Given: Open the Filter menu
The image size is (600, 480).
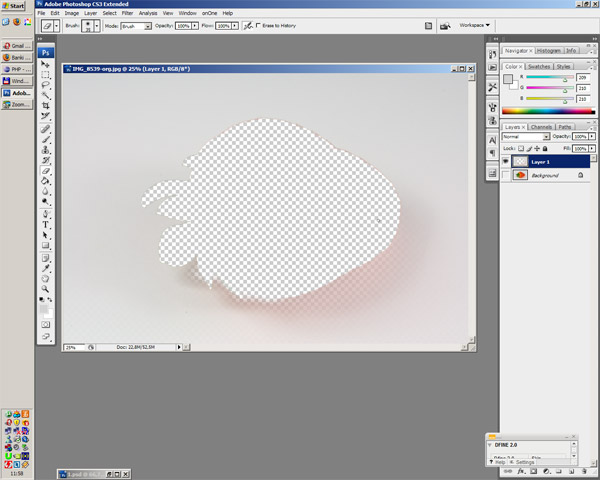Looking at the screenshot, I should click(x=127, y=13).
